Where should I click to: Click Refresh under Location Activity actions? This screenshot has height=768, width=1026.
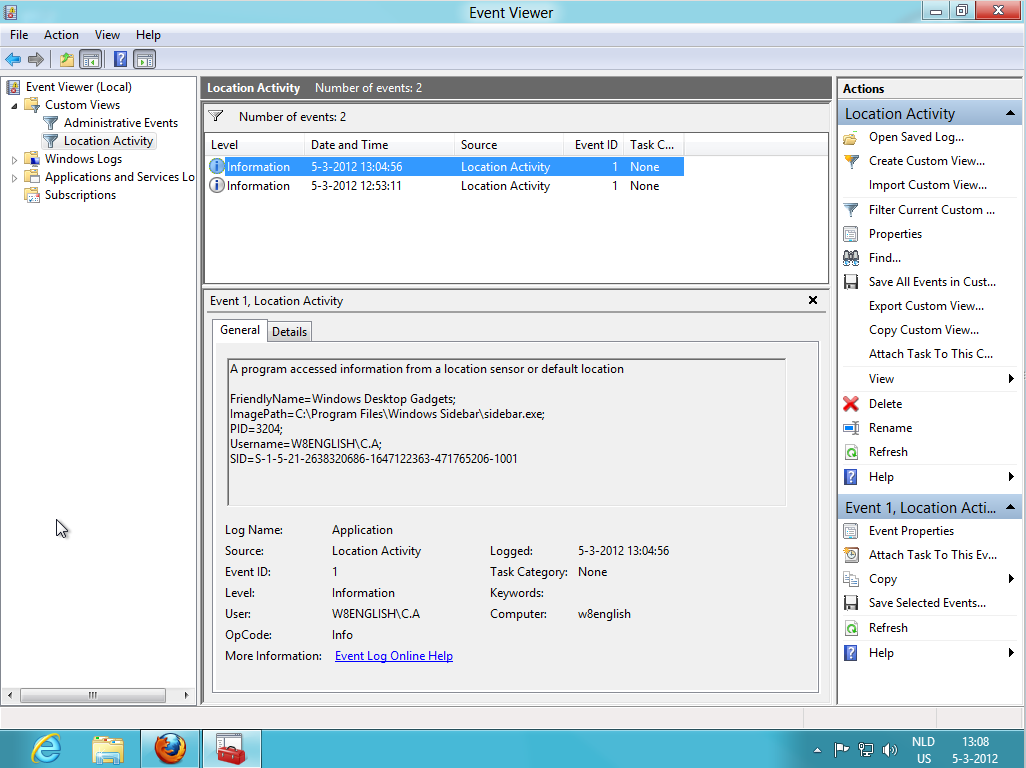point(888,452)
